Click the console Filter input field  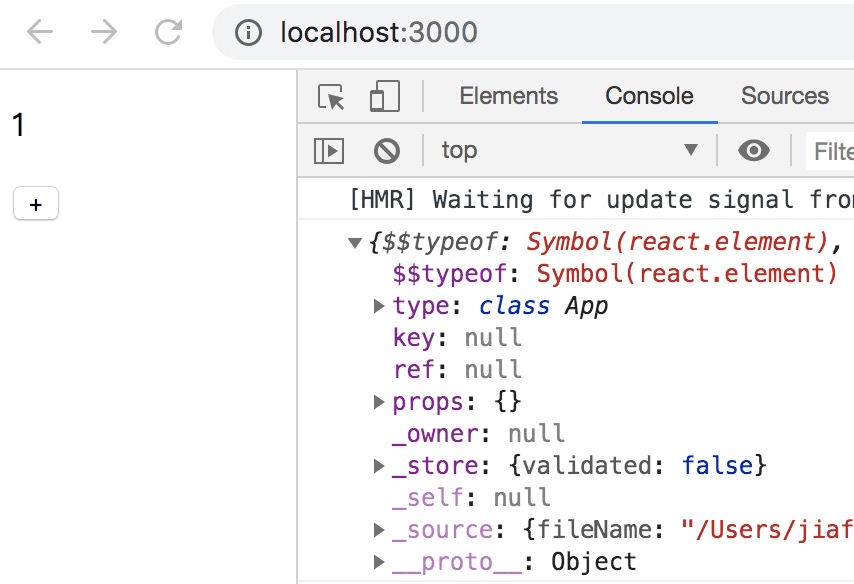[830, 151]
